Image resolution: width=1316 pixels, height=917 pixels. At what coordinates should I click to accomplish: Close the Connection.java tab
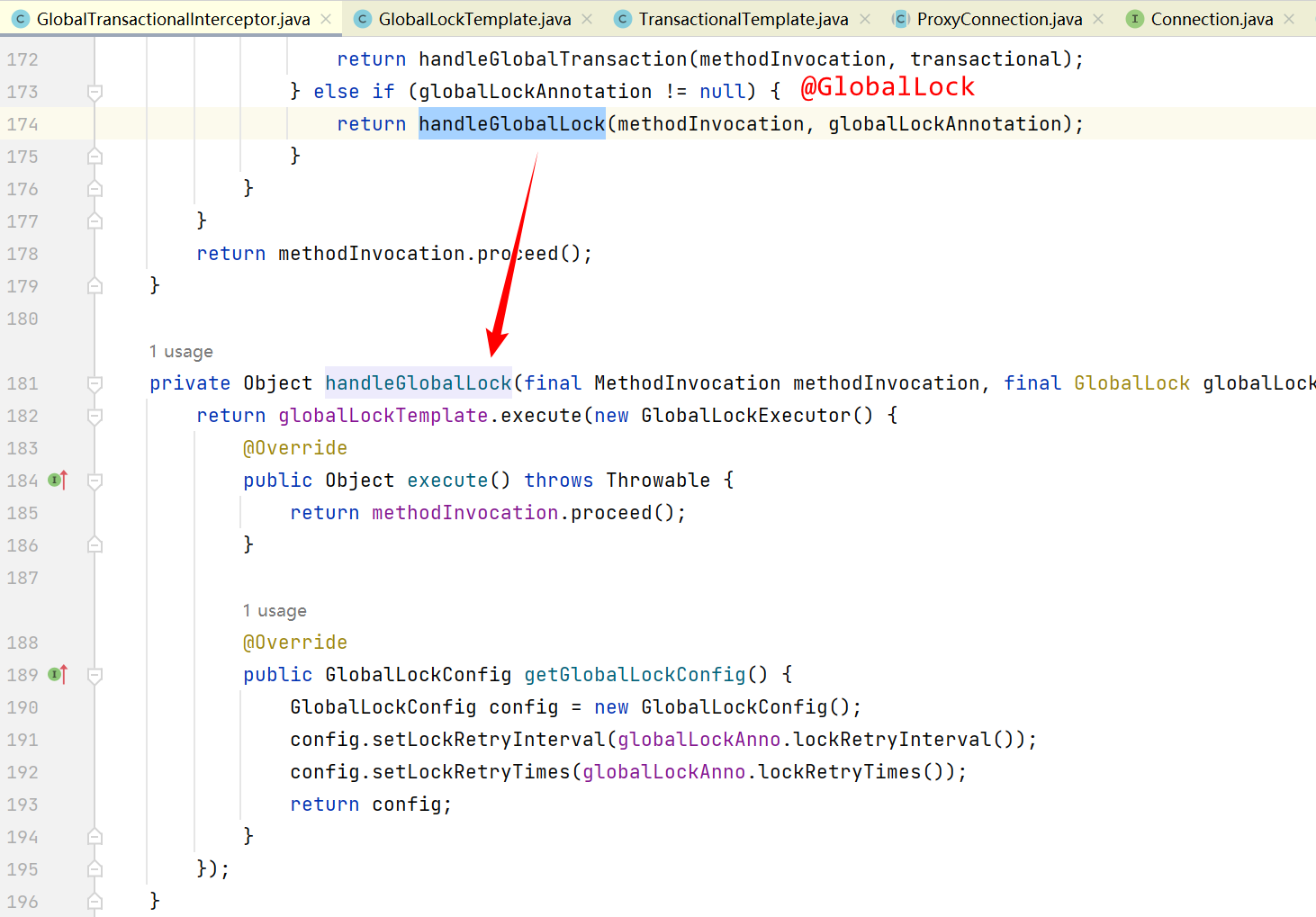pos(1289,19)
